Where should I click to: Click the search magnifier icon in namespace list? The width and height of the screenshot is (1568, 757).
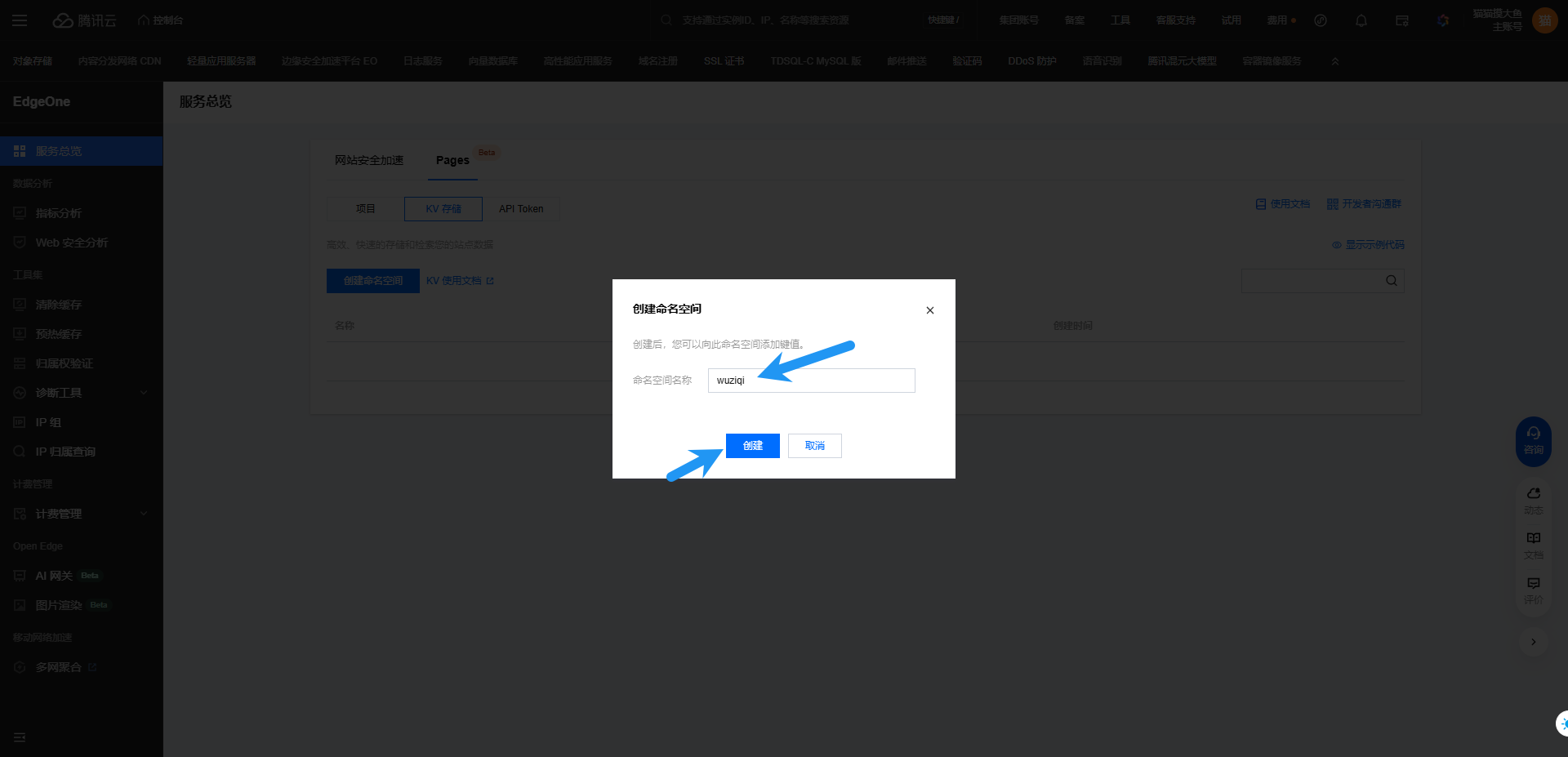(1391, 281)
